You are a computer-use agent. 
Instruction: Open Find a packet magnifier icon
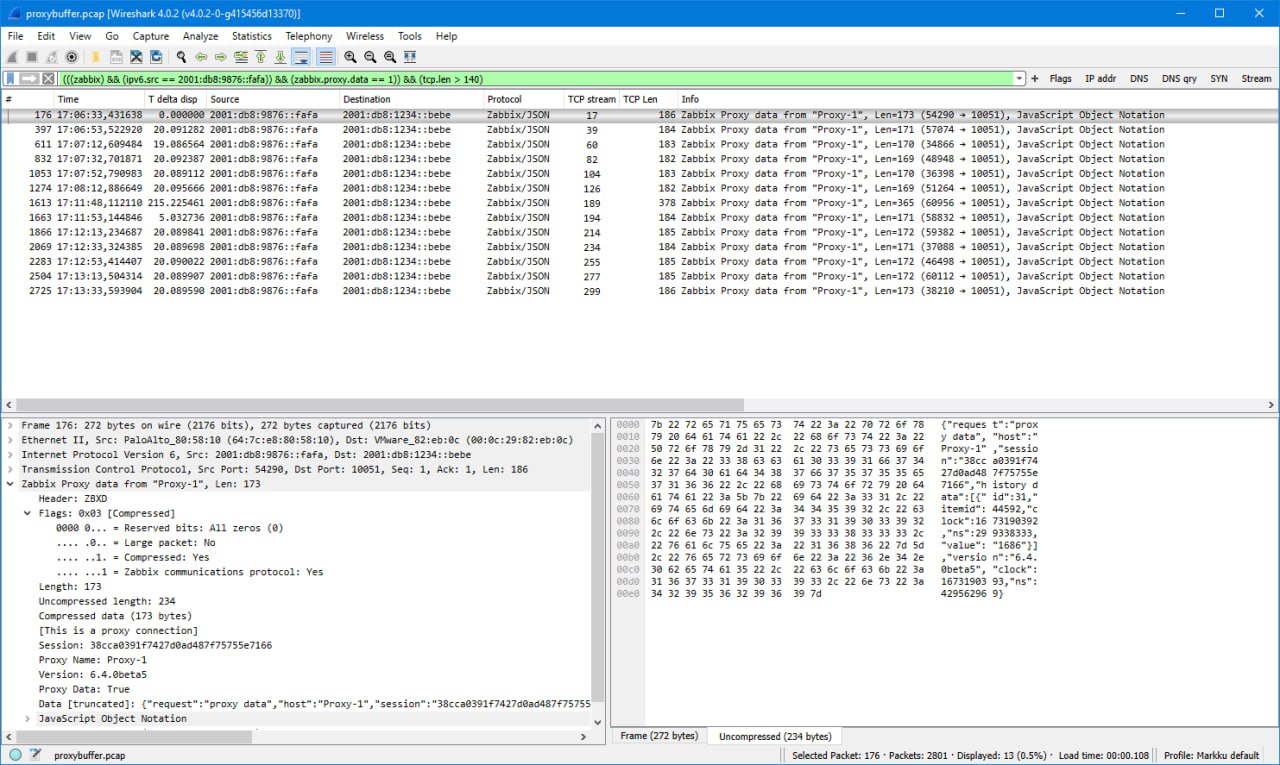[181, 57]
